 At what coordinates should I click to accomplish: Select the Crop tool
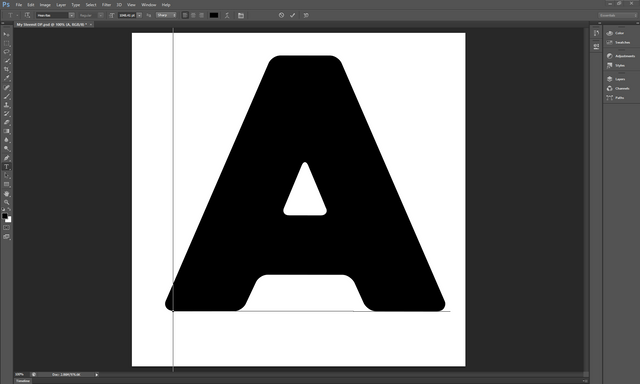pyautogui.click(x=6, y=70)
